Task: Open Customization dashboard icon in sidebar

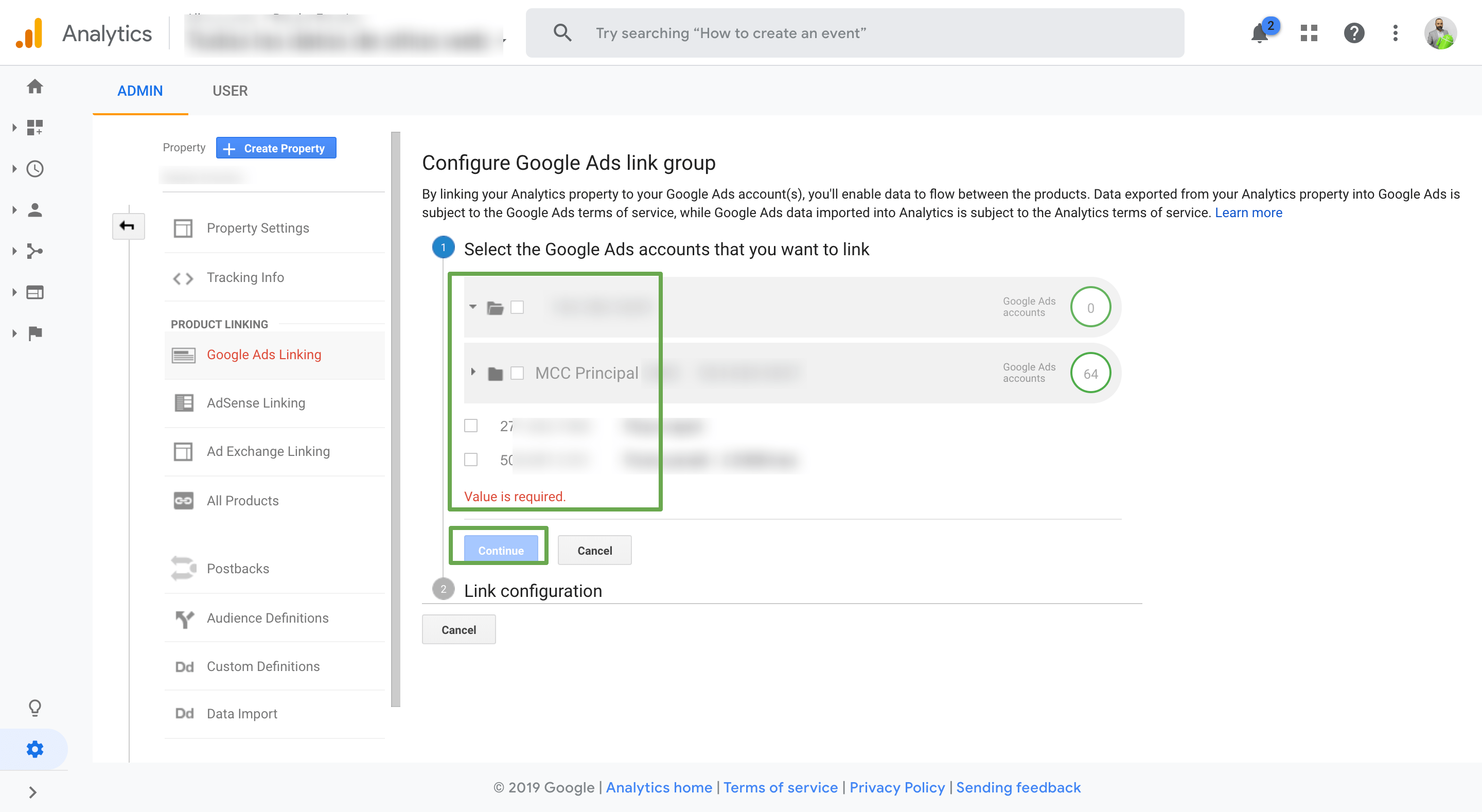Action: [x=35, y=127]
